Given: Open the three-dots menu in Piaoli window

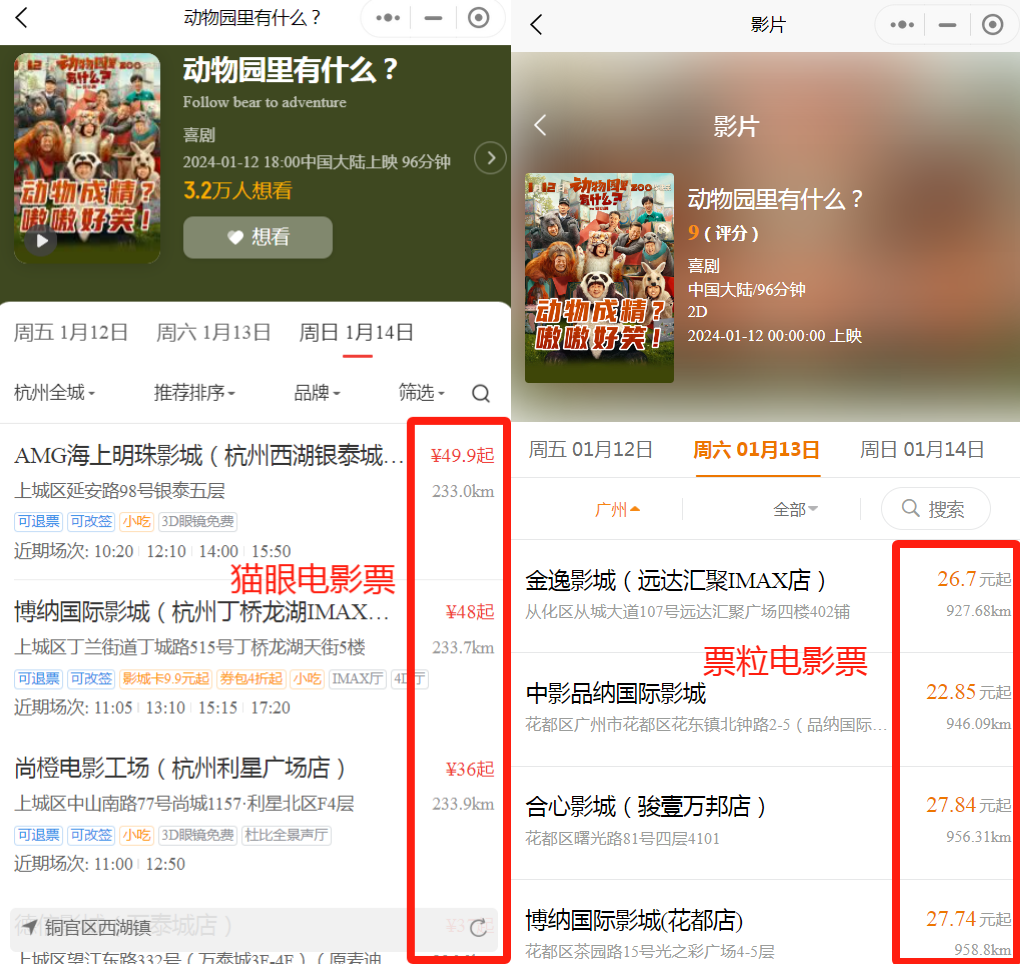Looking at the screenshot, I should pyautogui.click(x=902, y=25).
